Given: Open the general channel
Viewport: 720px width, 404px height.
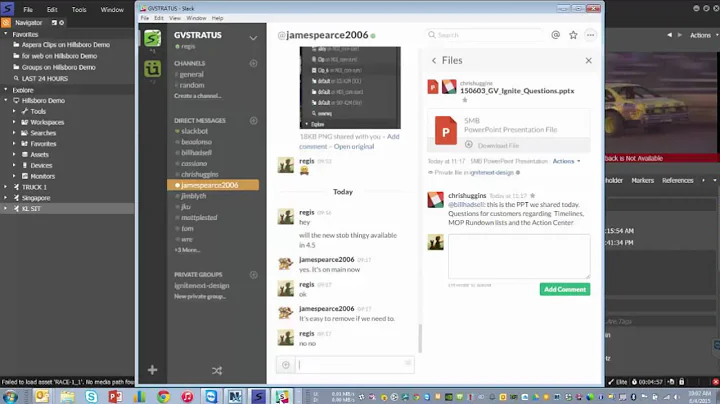Looking at the screenshot, I should 191,74.
